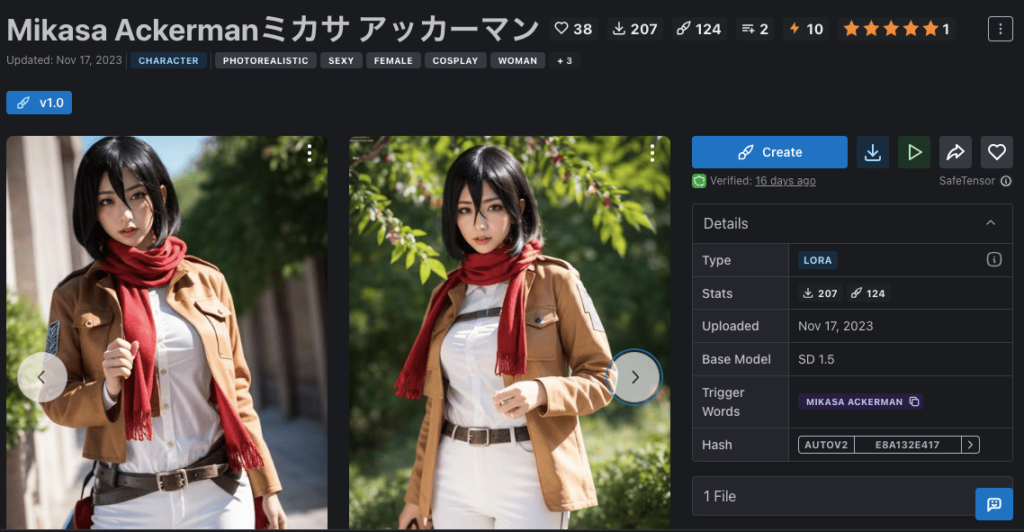Click the green play run-model button
This screenshot has width=1024, height=532.
click(x=914, y=152)
